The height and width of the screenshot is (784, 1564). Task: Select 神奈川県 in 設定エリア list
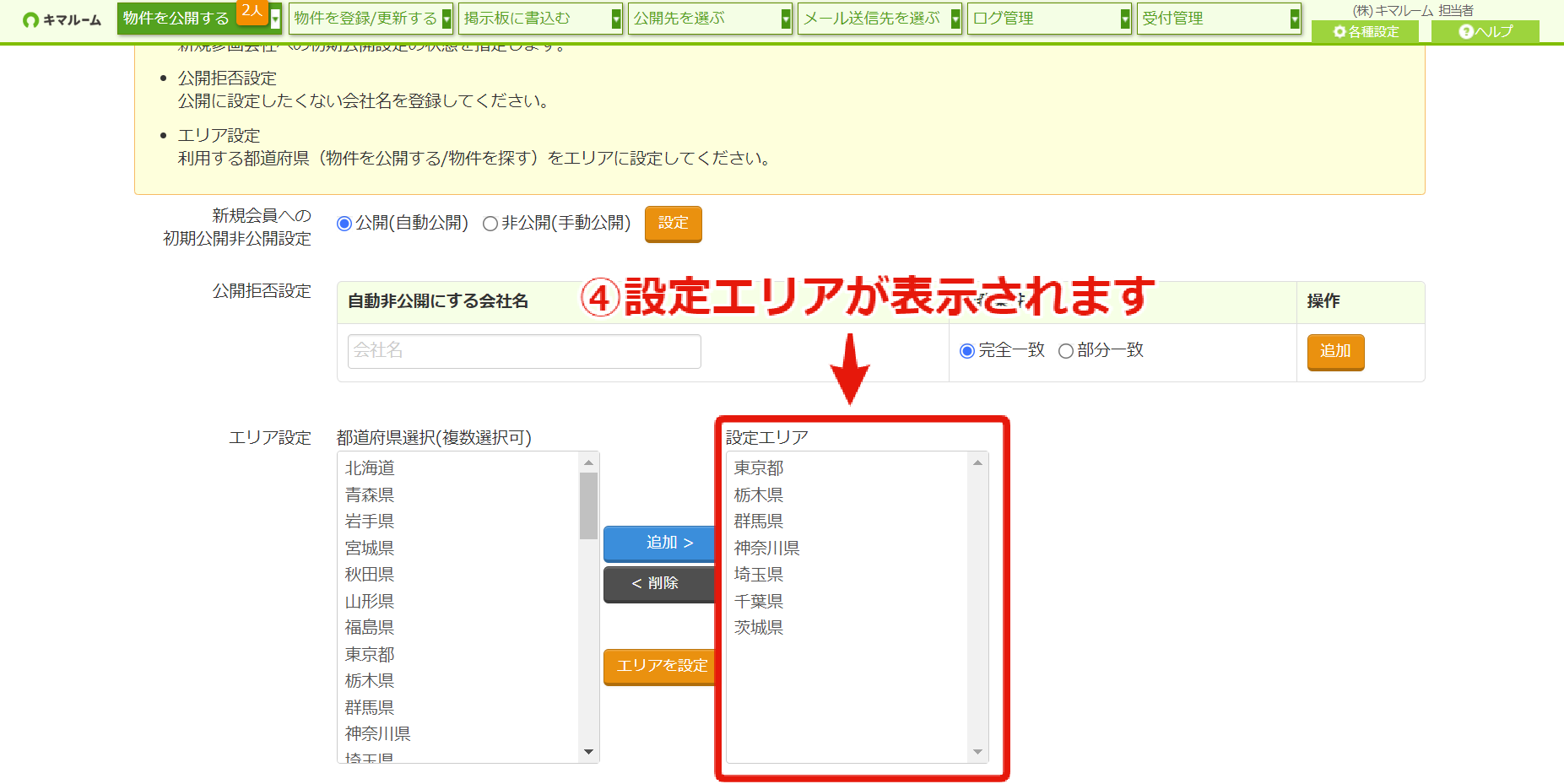[847, 549]
